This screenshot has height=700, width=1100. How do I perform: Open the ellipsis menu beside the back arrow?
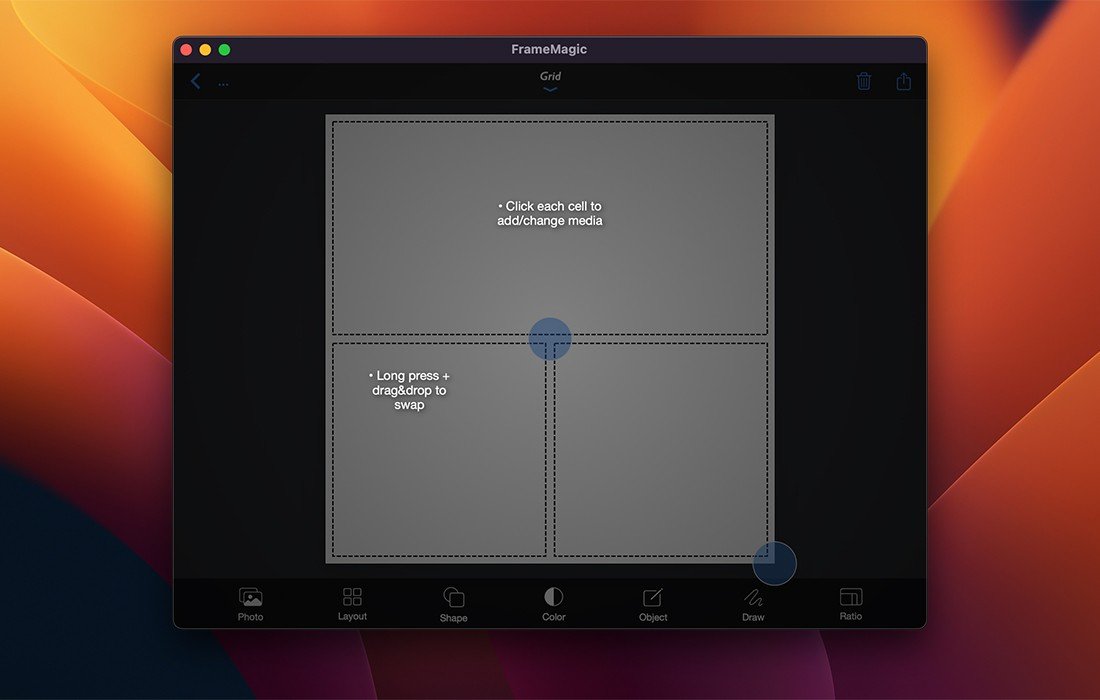223,84
